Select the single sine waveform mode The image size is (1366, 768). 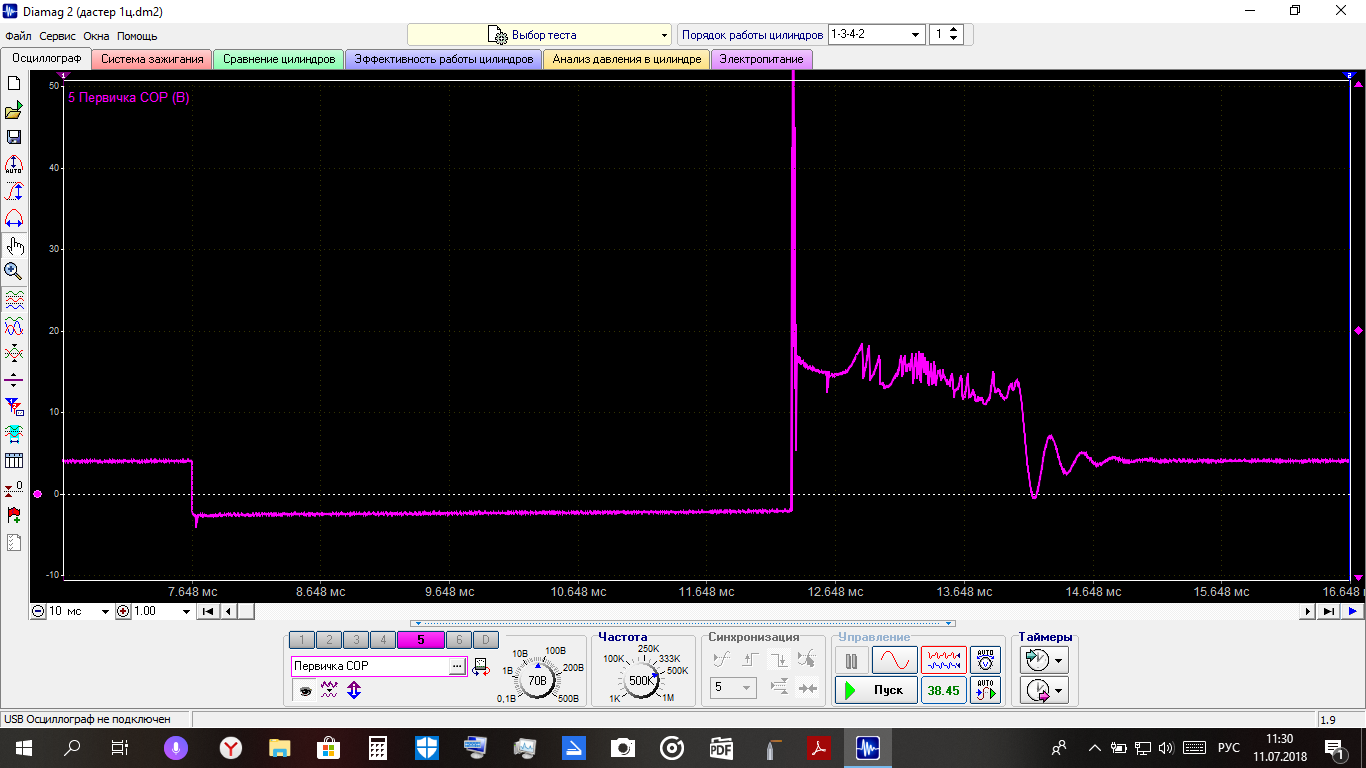[x=894, y=660]
